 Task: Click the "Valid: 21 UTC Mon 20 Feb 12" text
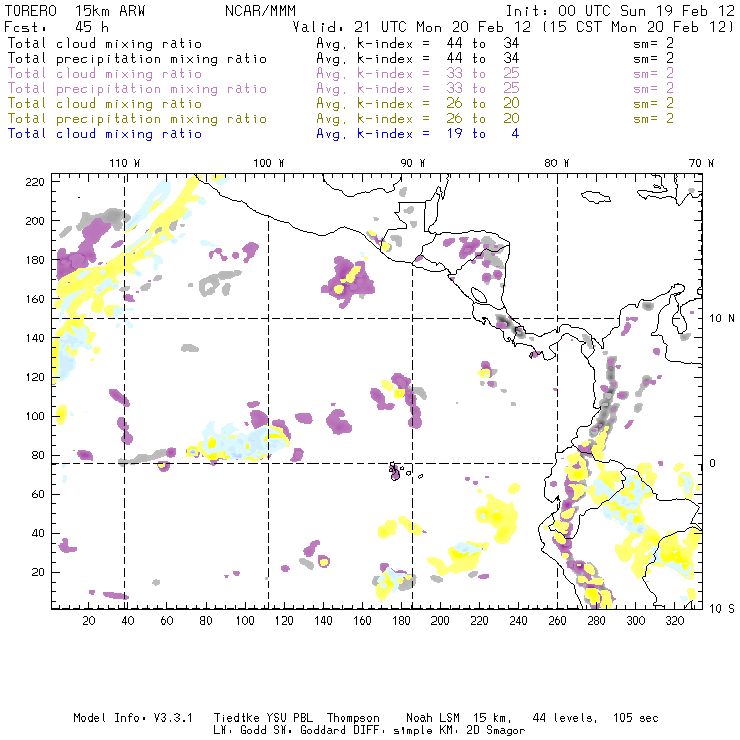click(412, 27)
